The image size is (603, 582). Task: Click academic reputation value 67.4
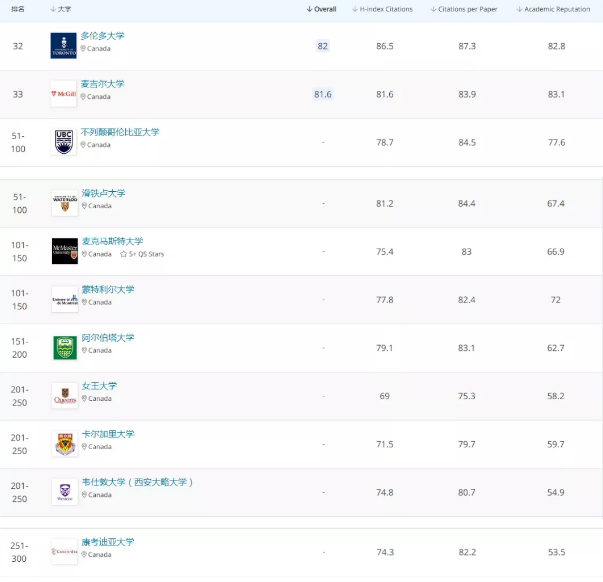[x=556, y=203]
